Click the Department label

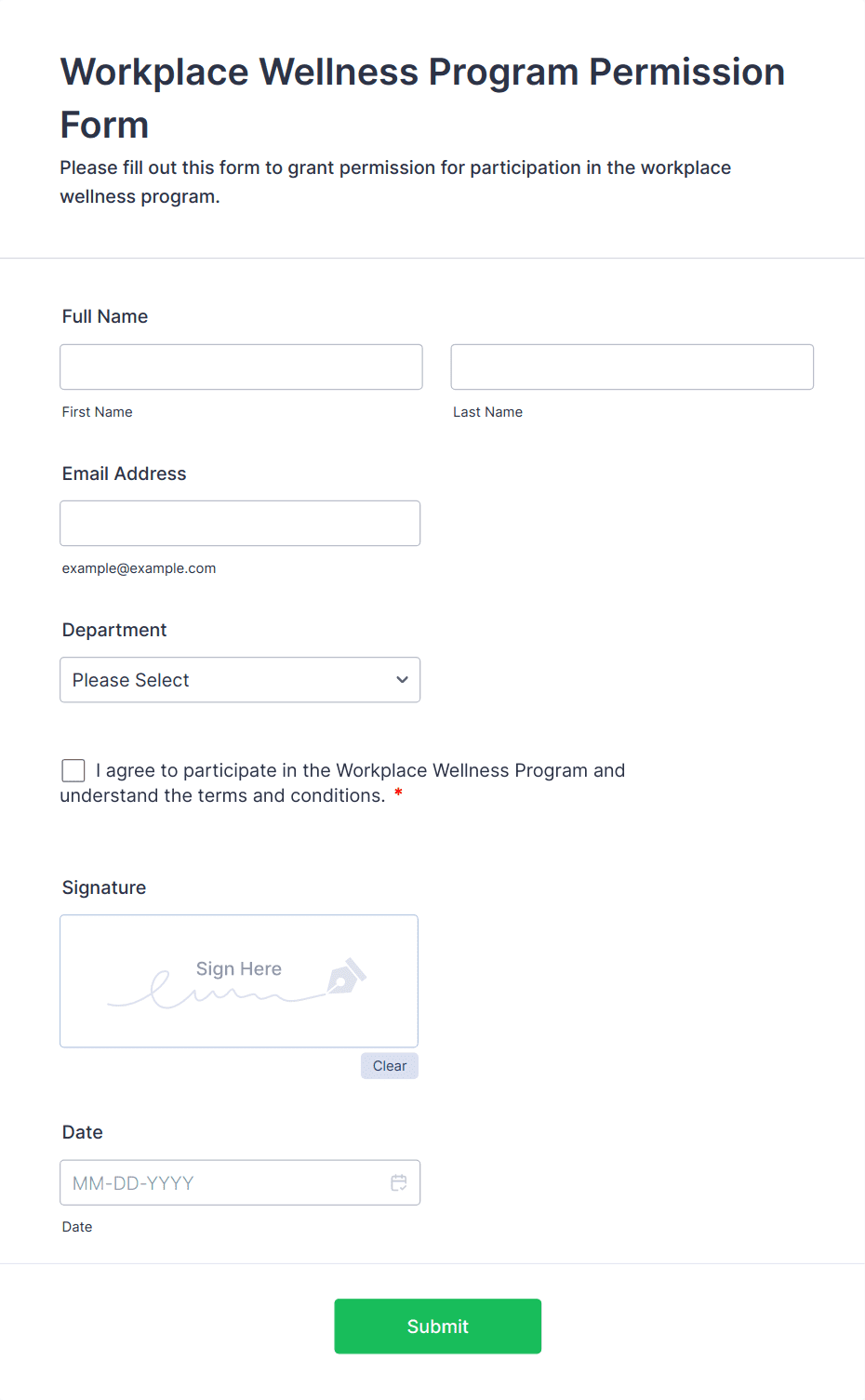114,630
